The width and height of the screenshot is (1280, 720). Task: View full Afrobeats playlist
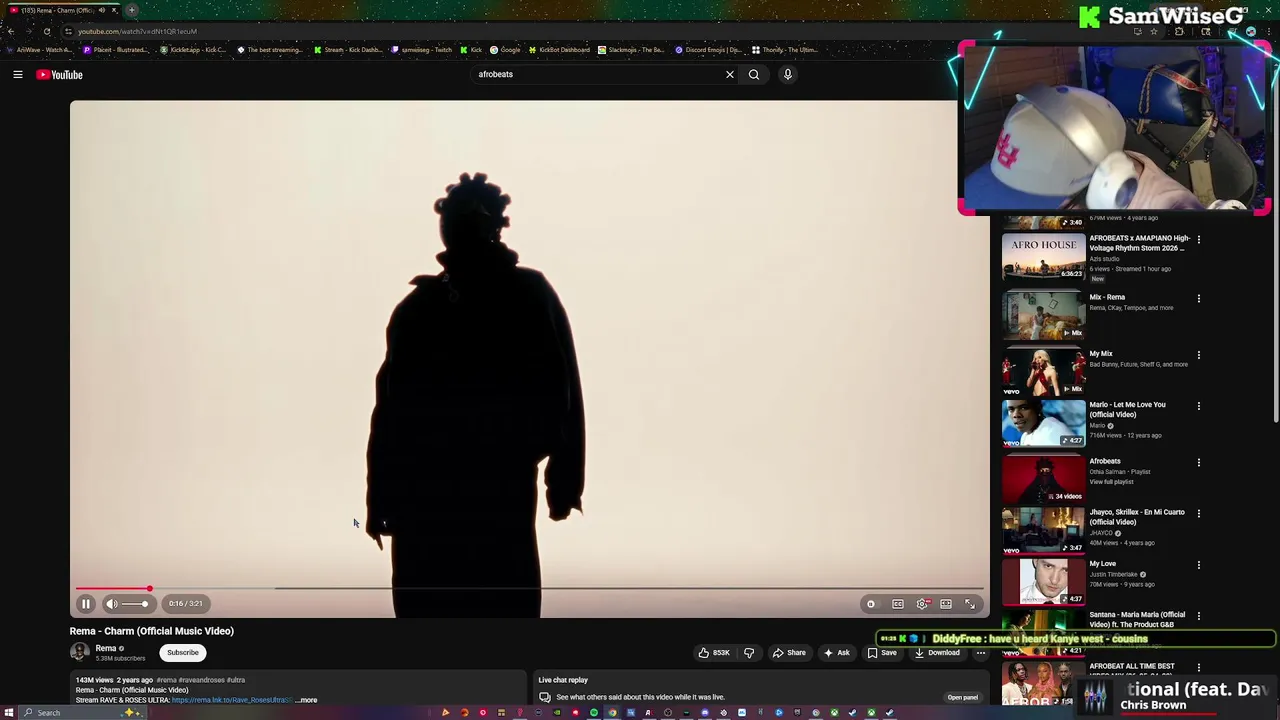(x=1111, y=482)
